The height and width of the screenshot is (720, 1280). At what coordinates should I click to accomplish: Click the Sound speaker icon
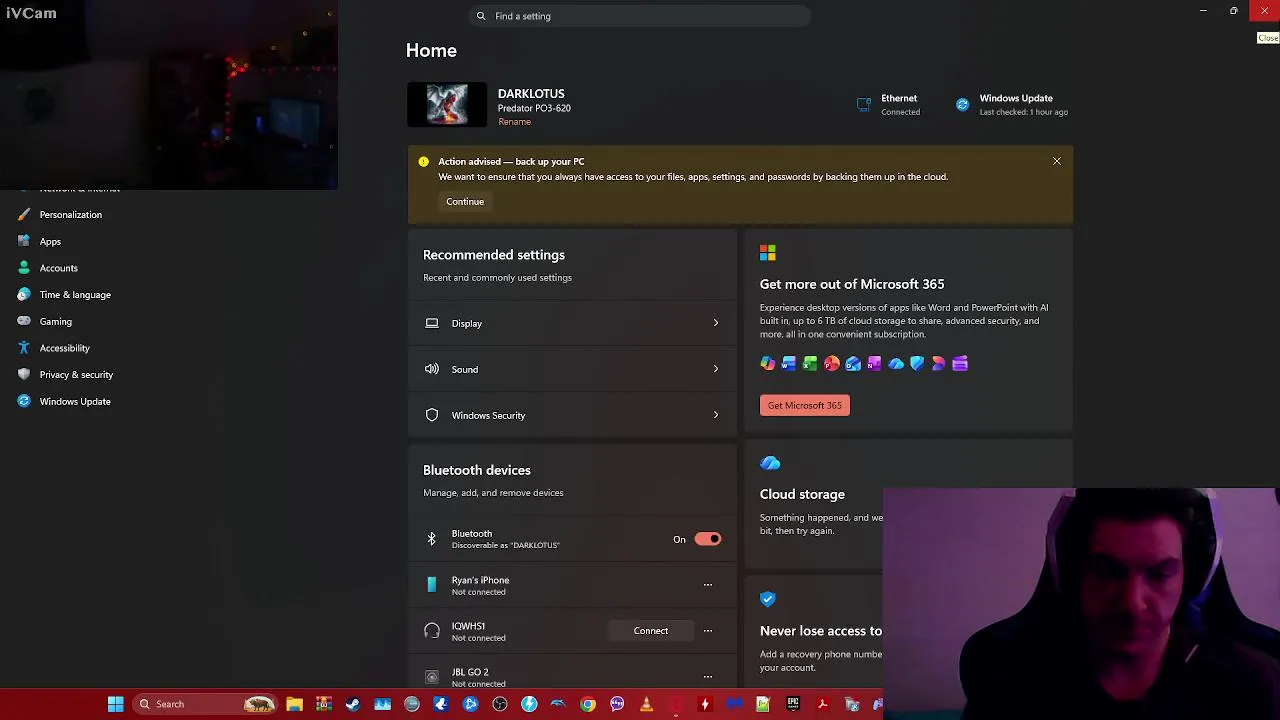click(432, 369)
